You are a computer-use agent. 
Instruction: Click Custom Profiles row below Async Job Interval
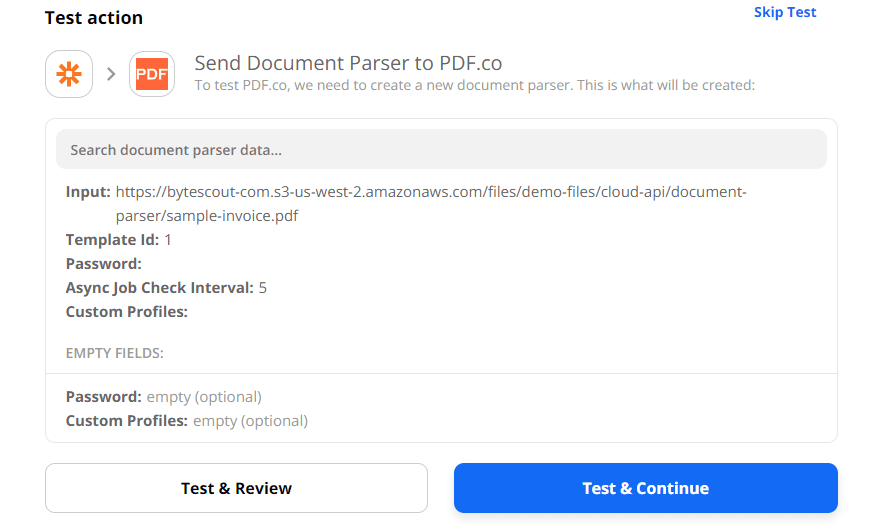126,312
